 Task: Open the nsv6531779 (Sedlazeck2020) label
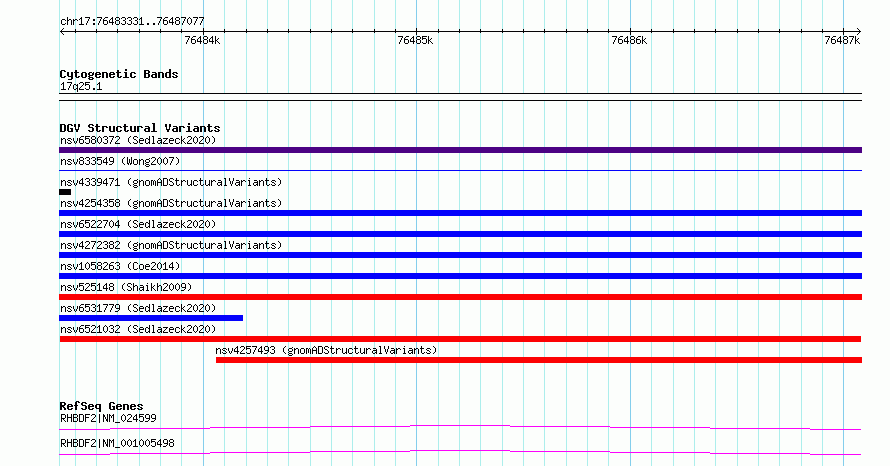pyautogui.click(x=138, y=308)
